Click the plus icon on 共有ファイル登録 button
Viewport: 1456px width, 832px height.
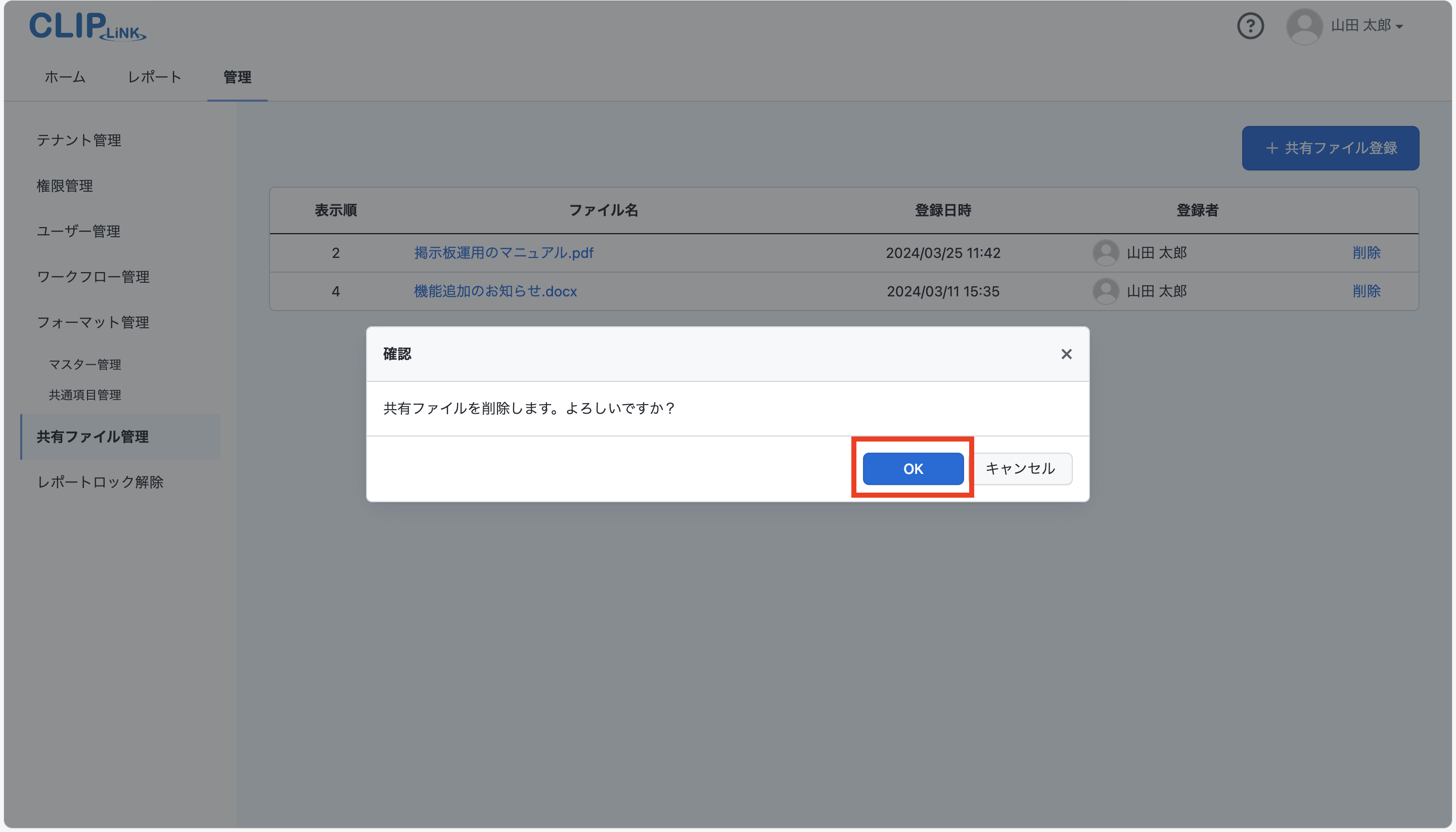pos(1271,148)
